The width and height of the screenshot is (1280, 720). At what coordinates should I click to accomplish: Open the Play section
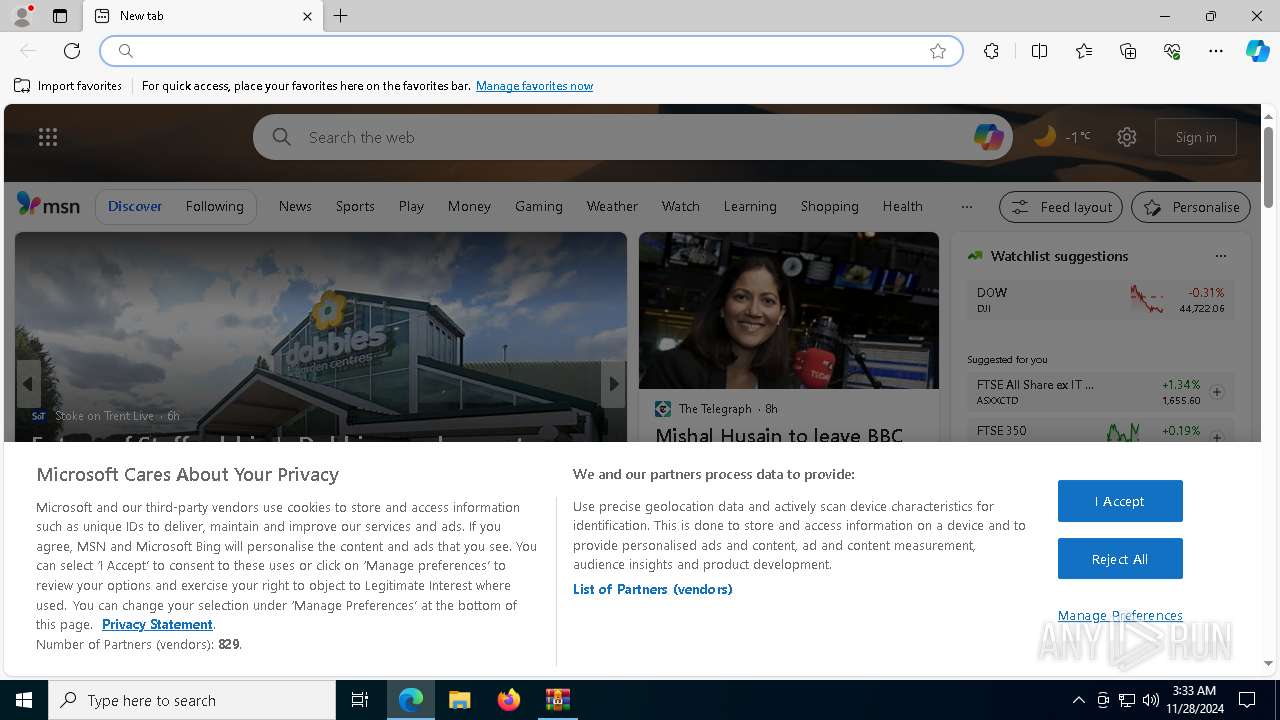[411, 206]
